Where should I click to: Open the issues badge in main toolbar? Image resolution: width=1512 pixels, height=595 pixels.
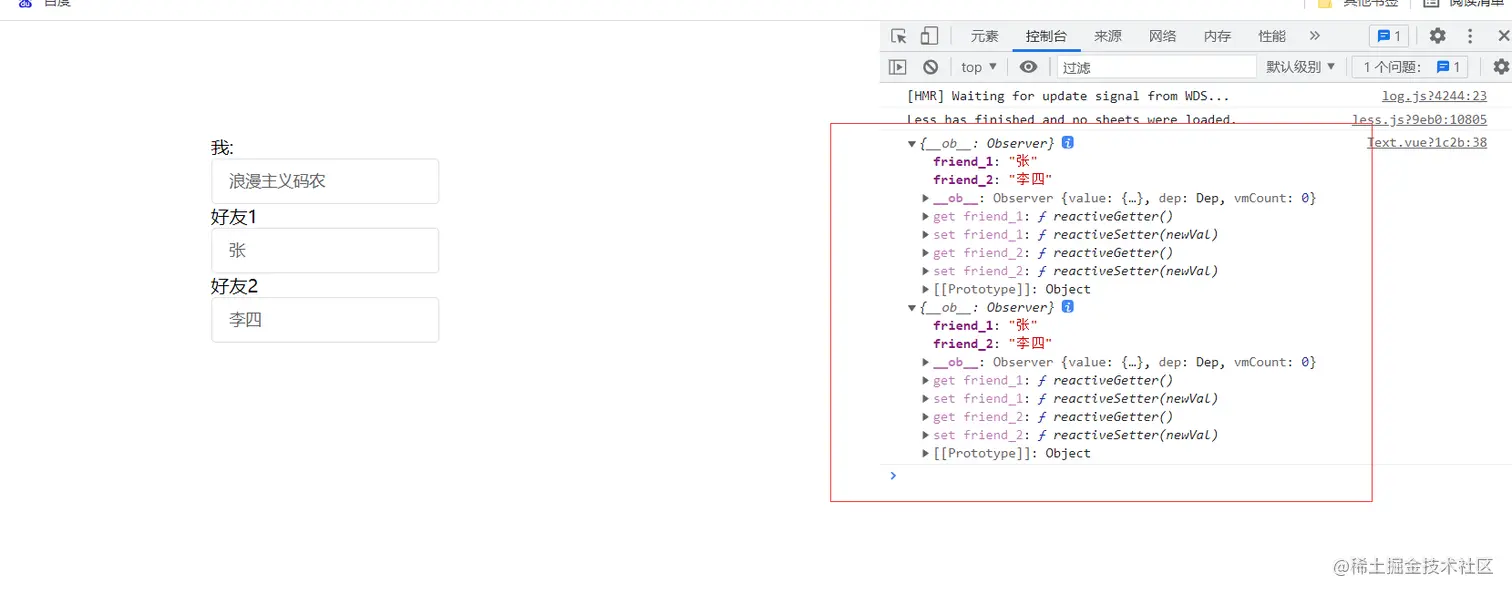coord(1389,36)
